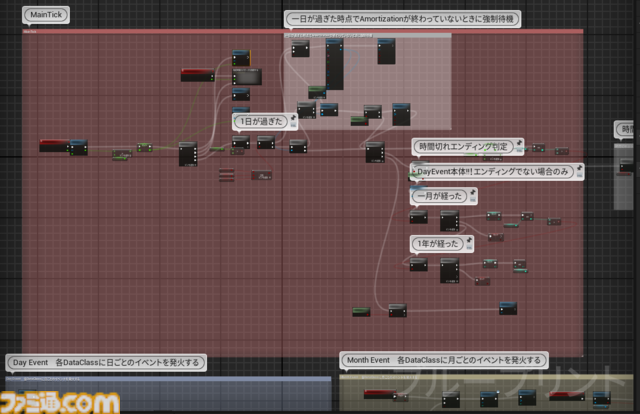Viewport: 640px width, 414px height.
Task: Select the "DayEvent本体" comment text
Action: tap(492, 172)
